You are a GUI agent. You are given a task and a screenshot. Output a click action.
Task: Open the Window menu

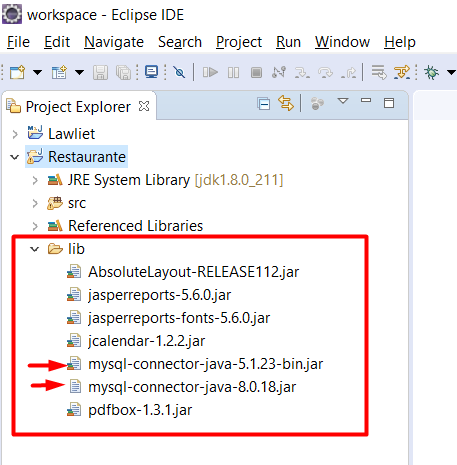(x=342, y=42)
